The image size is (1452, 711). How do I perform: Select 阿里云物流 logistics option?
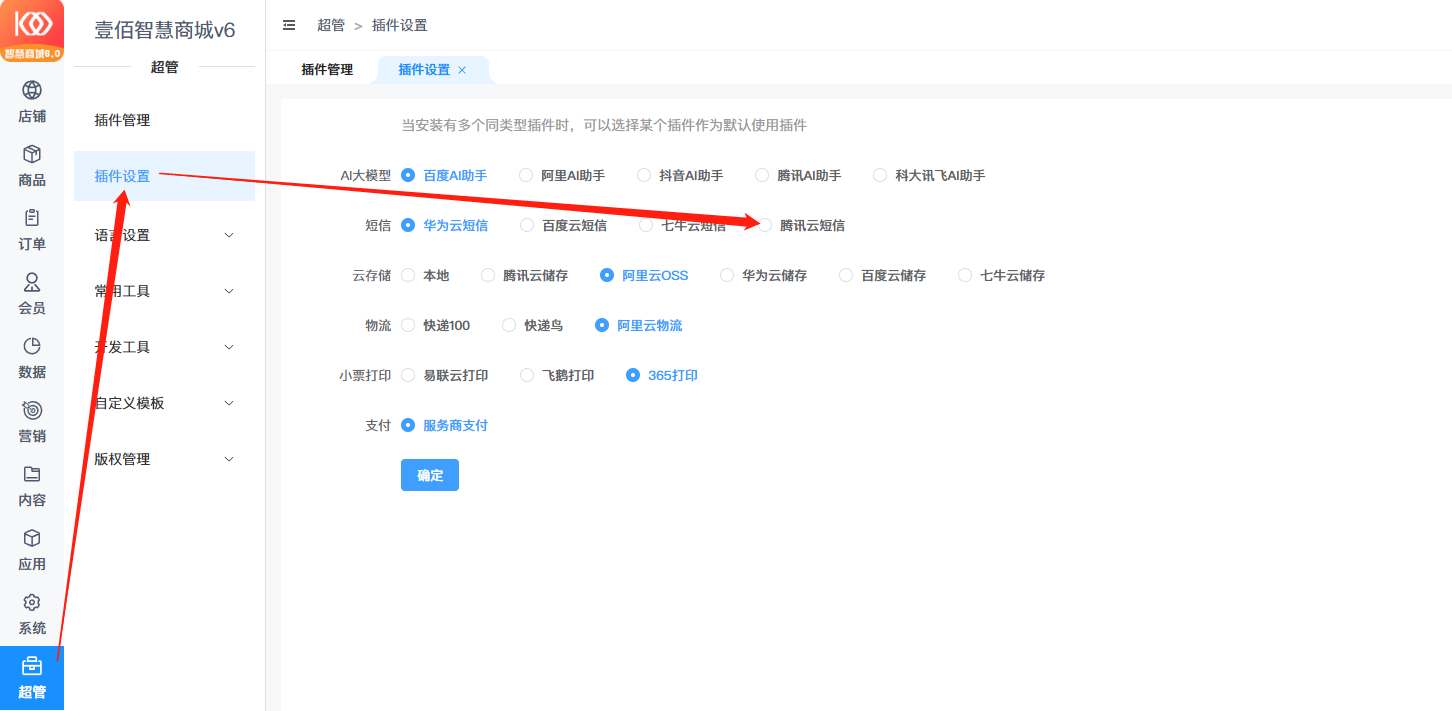(602, 325)
